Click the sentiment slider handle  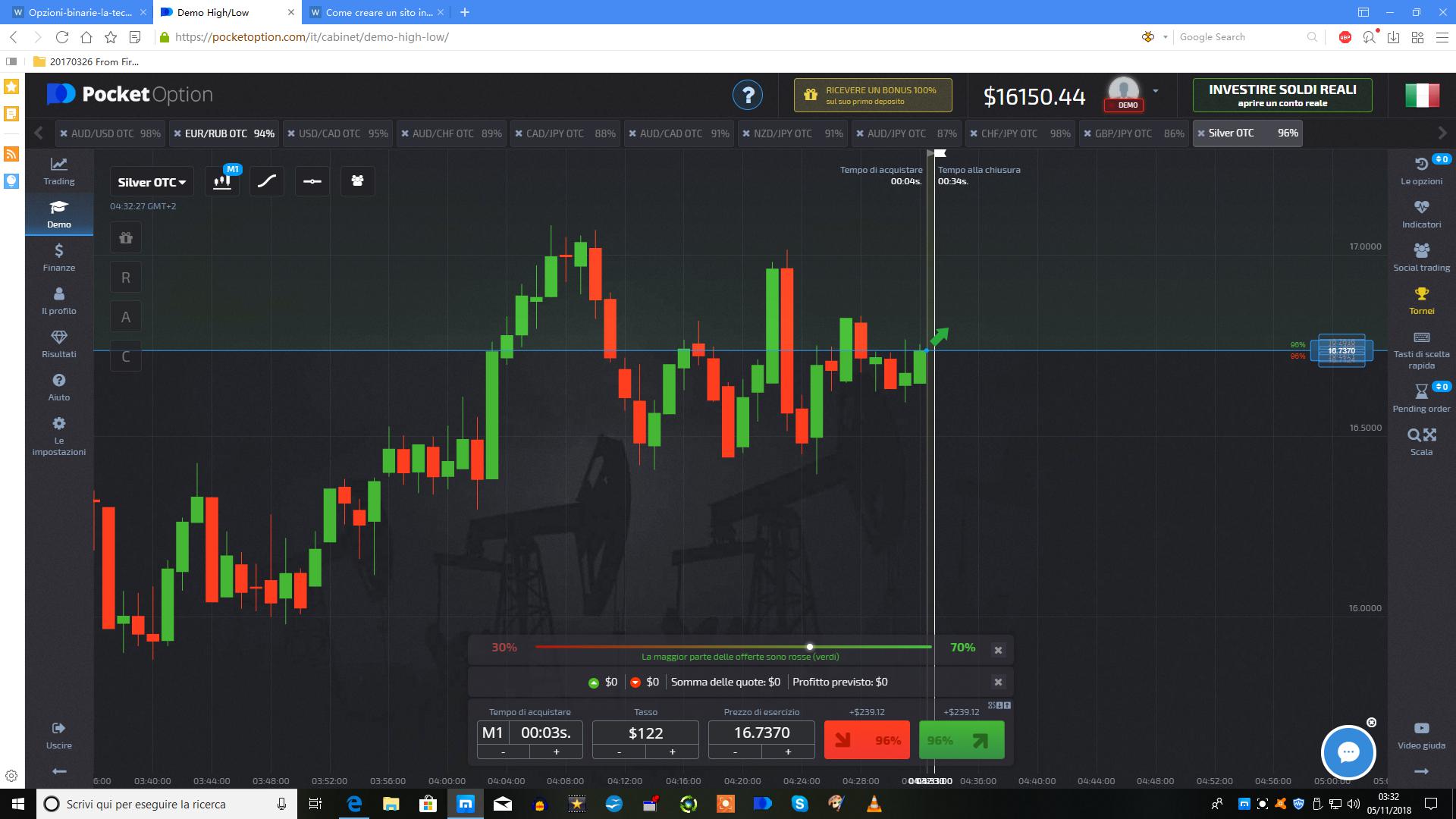tap(810, 647)
